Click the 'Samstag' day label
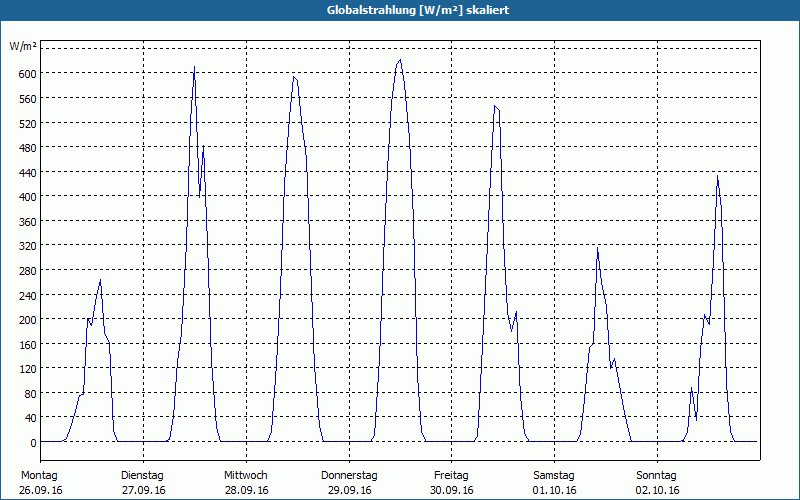 click(554, 476)
